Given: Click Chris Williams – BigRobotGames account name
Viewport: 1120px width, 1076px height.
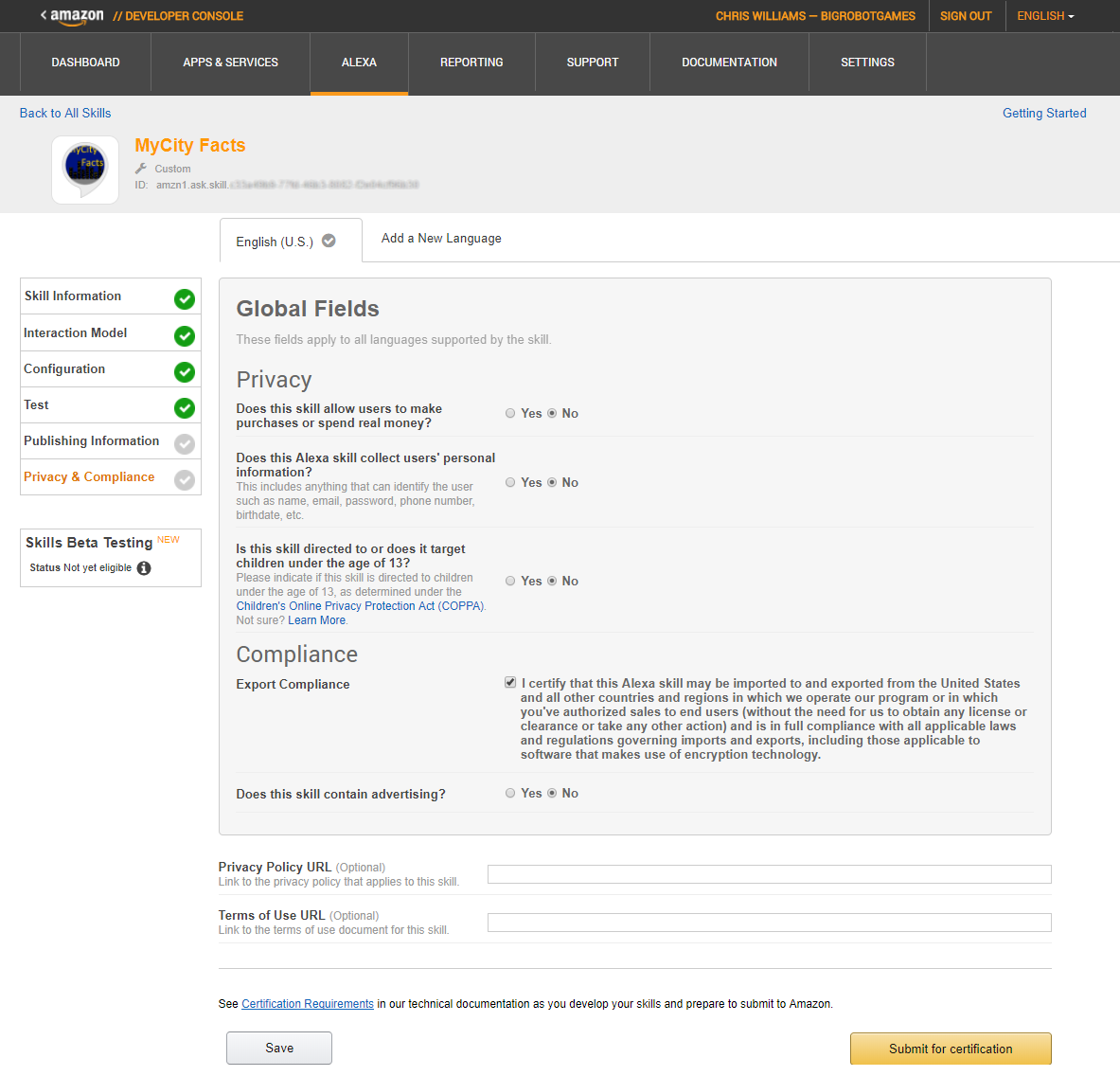Looking at the screenshot, I should click(815, 16).
